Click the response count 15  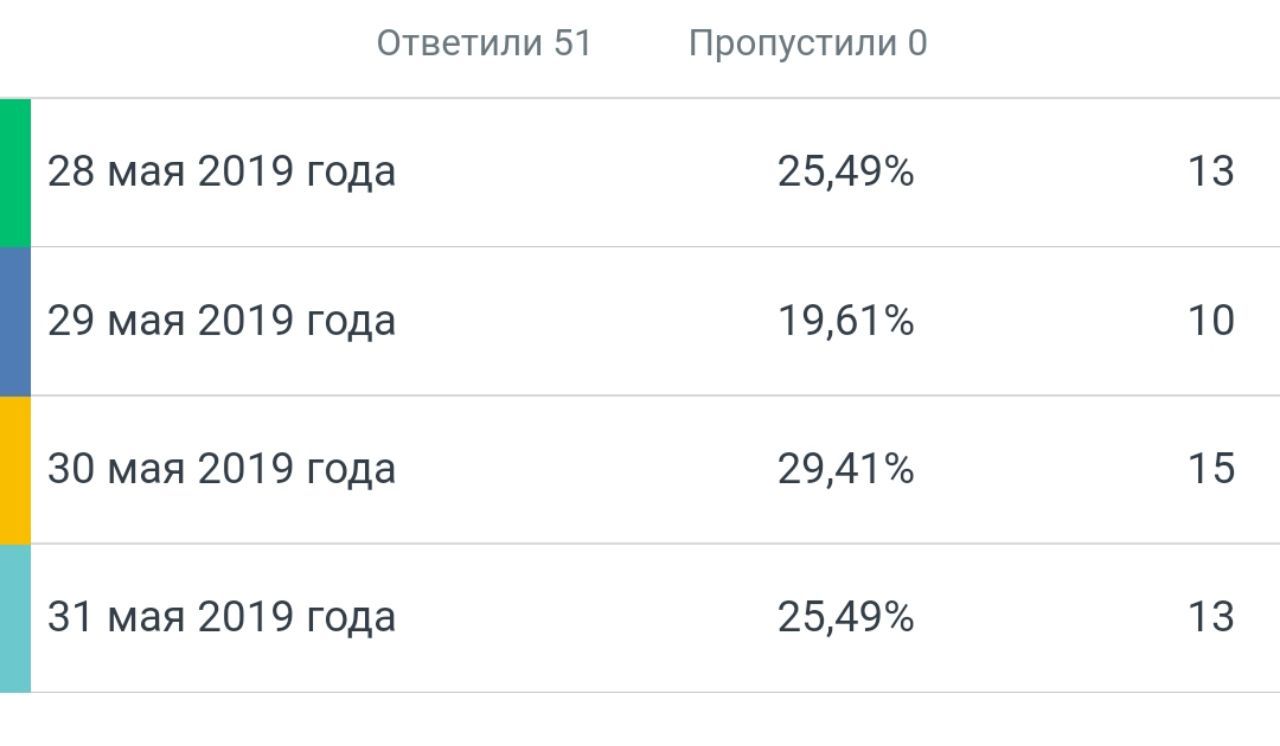pos(1211,469)
